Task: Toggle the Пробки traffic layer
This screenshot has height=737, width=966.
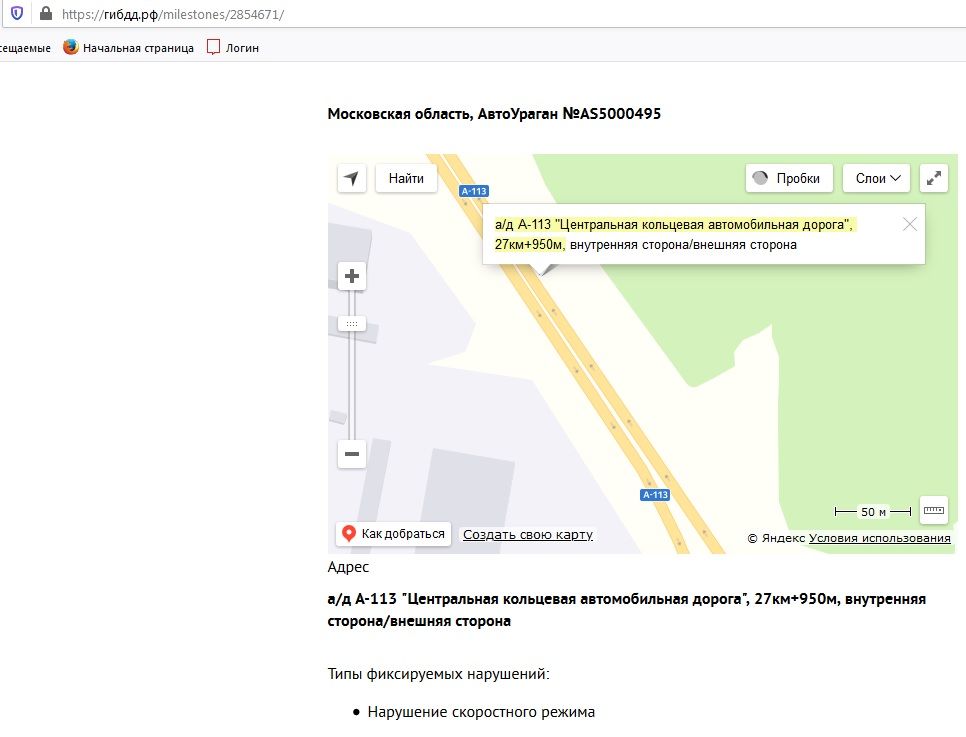Action: [x=790, y=178]
